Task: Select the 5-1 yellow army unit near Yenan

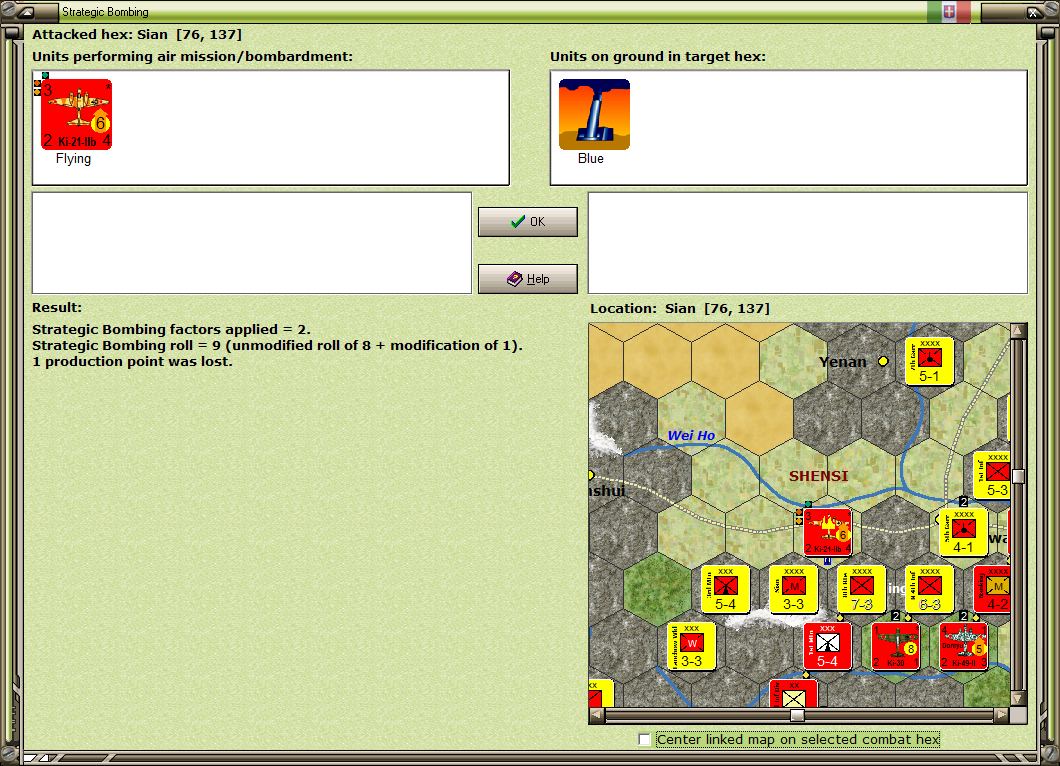Action: tap(930, 361)
